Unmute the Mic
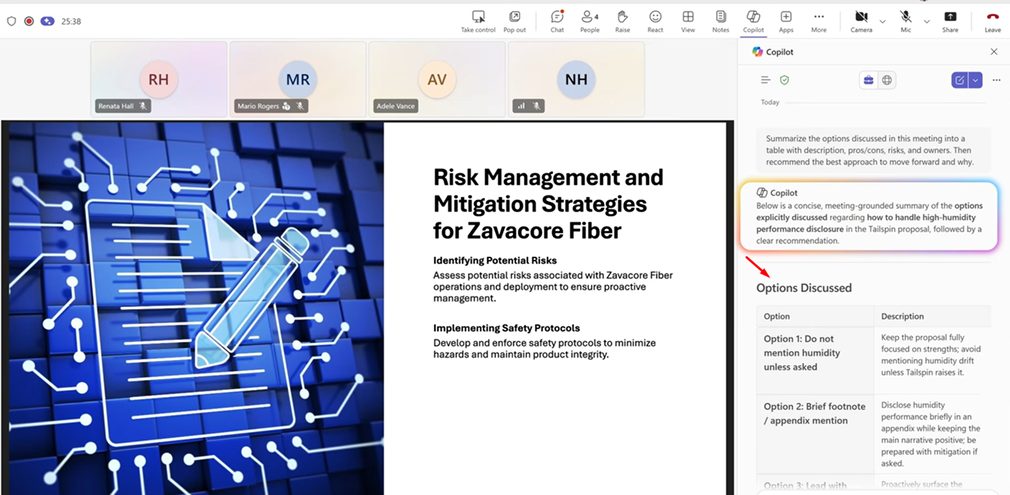 point(905,20)
